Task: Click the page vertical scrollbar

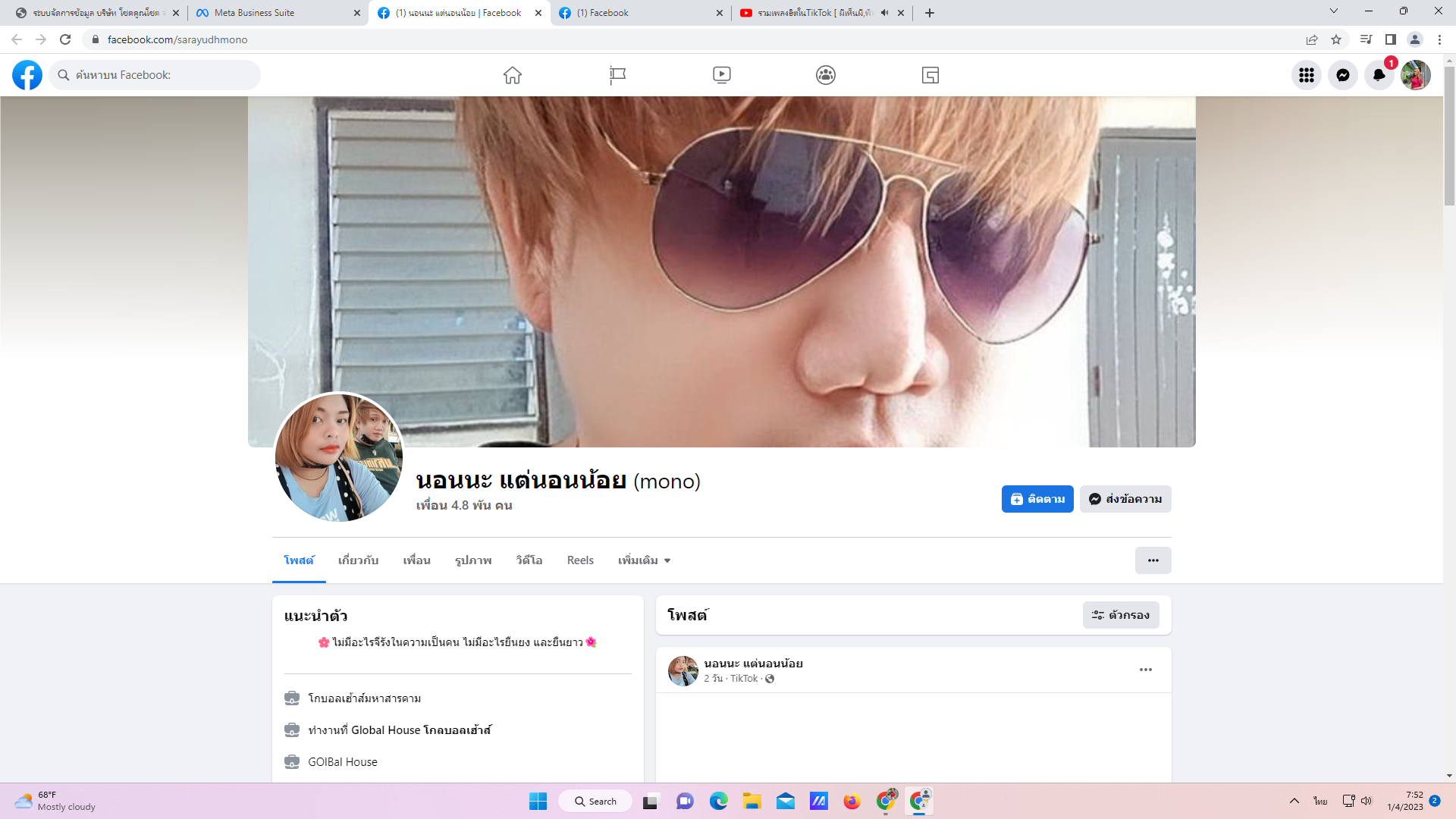Action: click(1449, 136)
